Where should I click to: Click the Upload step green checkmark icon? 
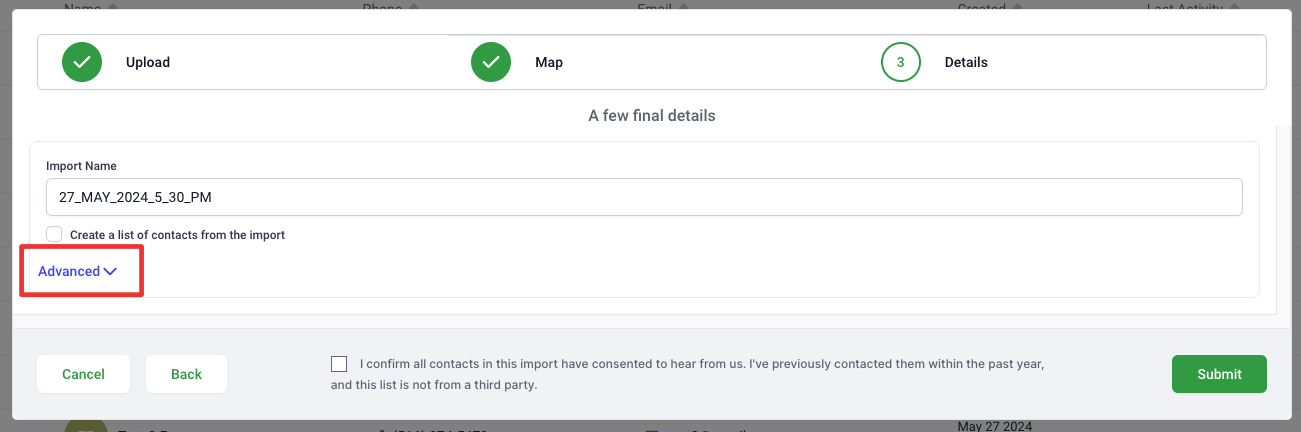[83, 62]
